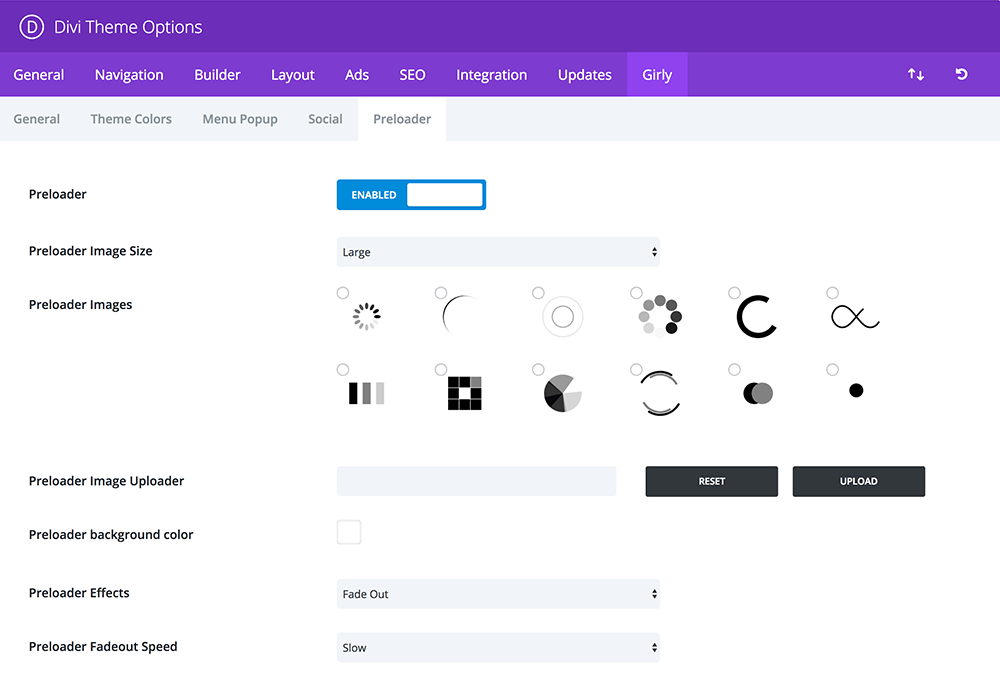
Task: Pick the overlapping circles preloader image
Action: tap(758, 393)
